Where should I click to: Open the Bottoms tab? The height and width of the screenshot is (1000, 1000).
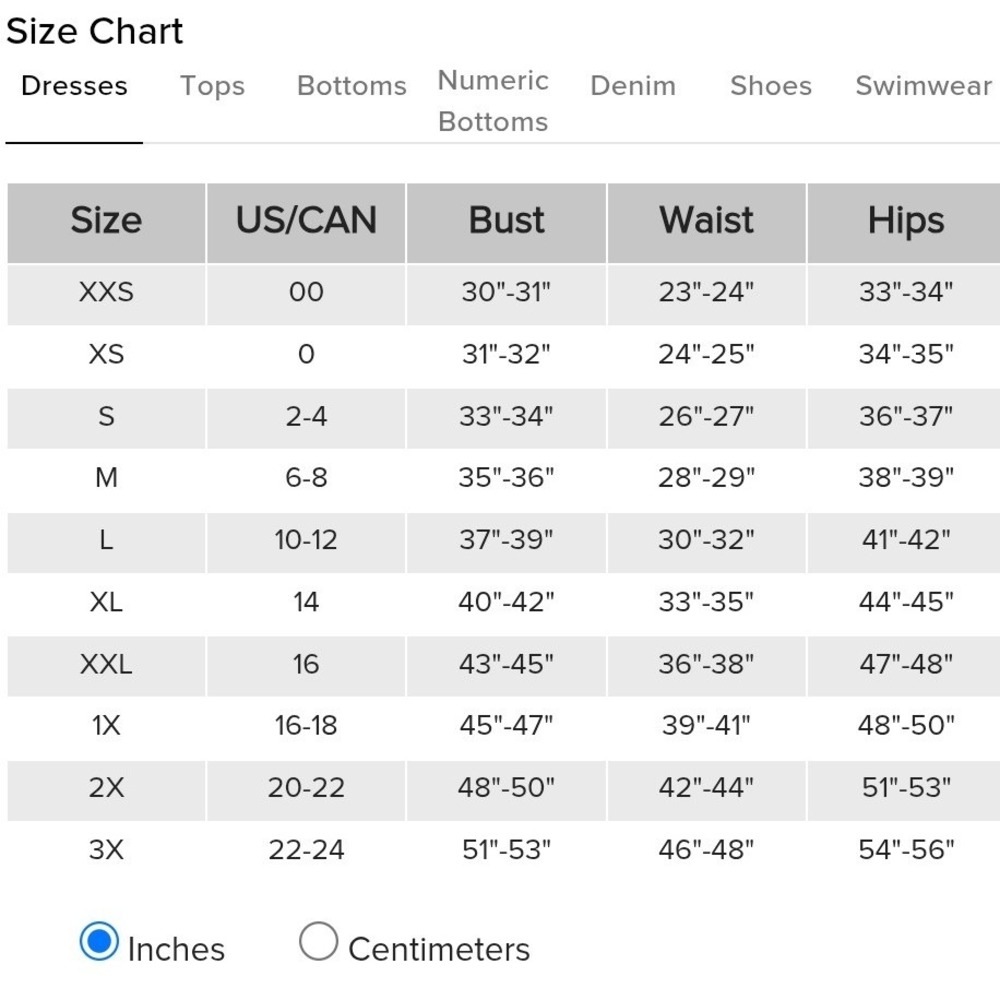(x=351, y=85)
